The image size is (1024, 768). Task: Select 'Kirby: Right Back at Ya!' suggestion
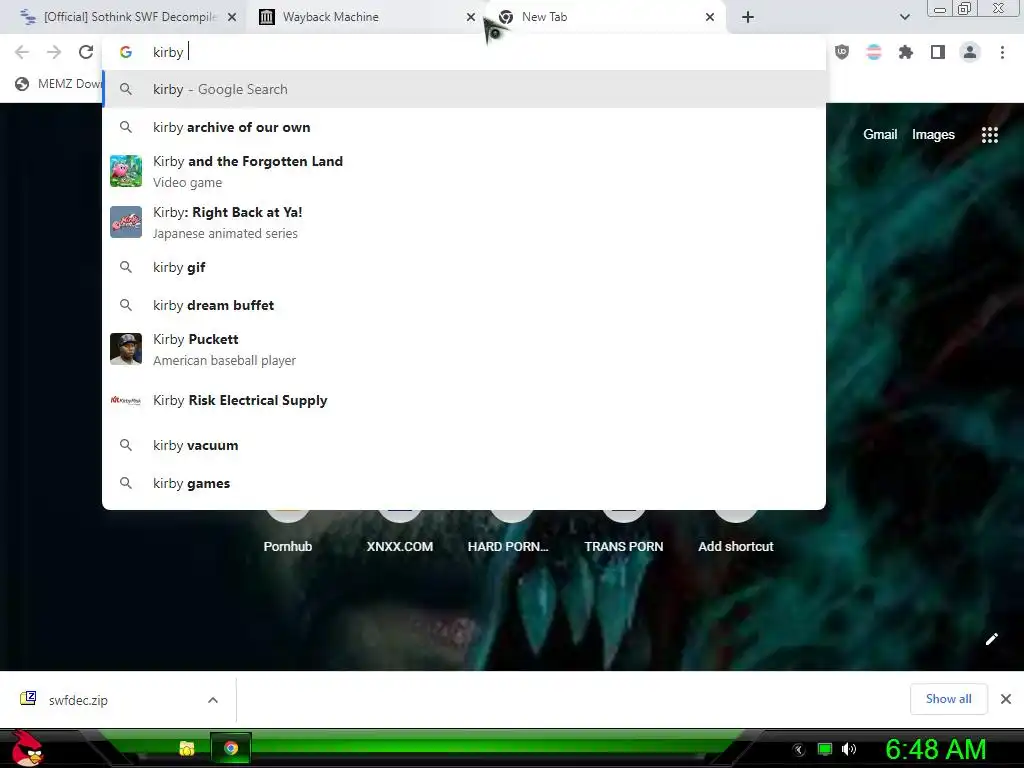coord(464,222)
